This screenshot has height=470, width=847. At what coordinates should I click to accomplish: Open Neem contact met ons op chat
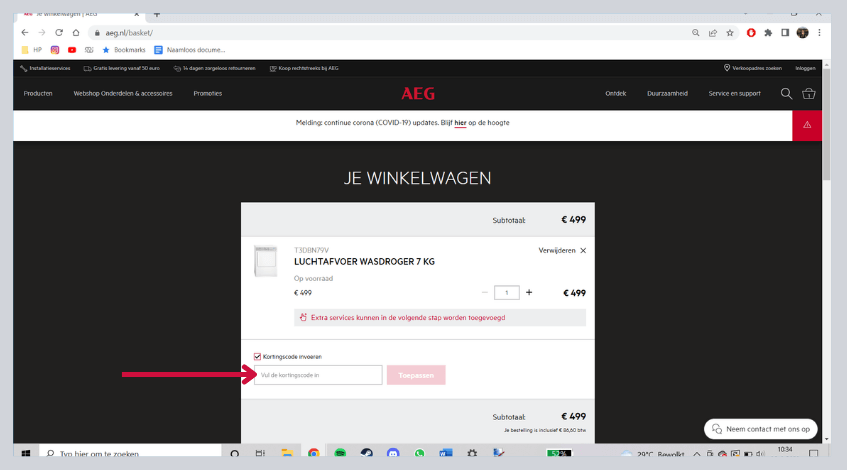point(761,429)
